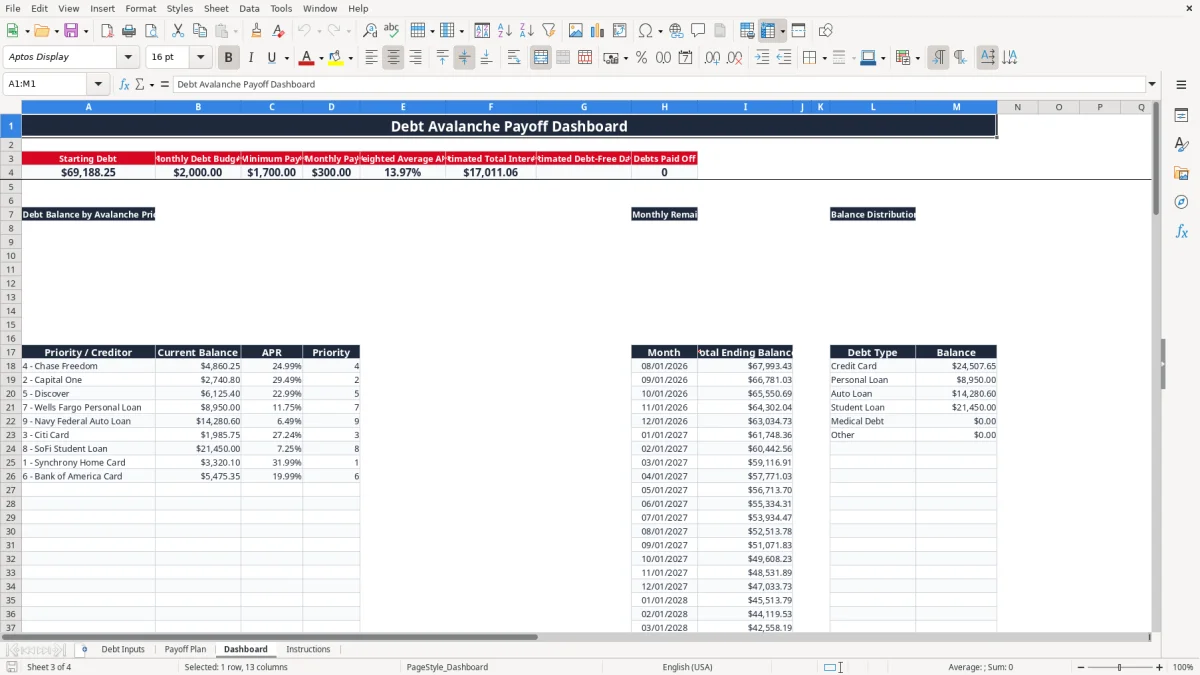Open the Borders dropdown arrow

tap(824, 58)
